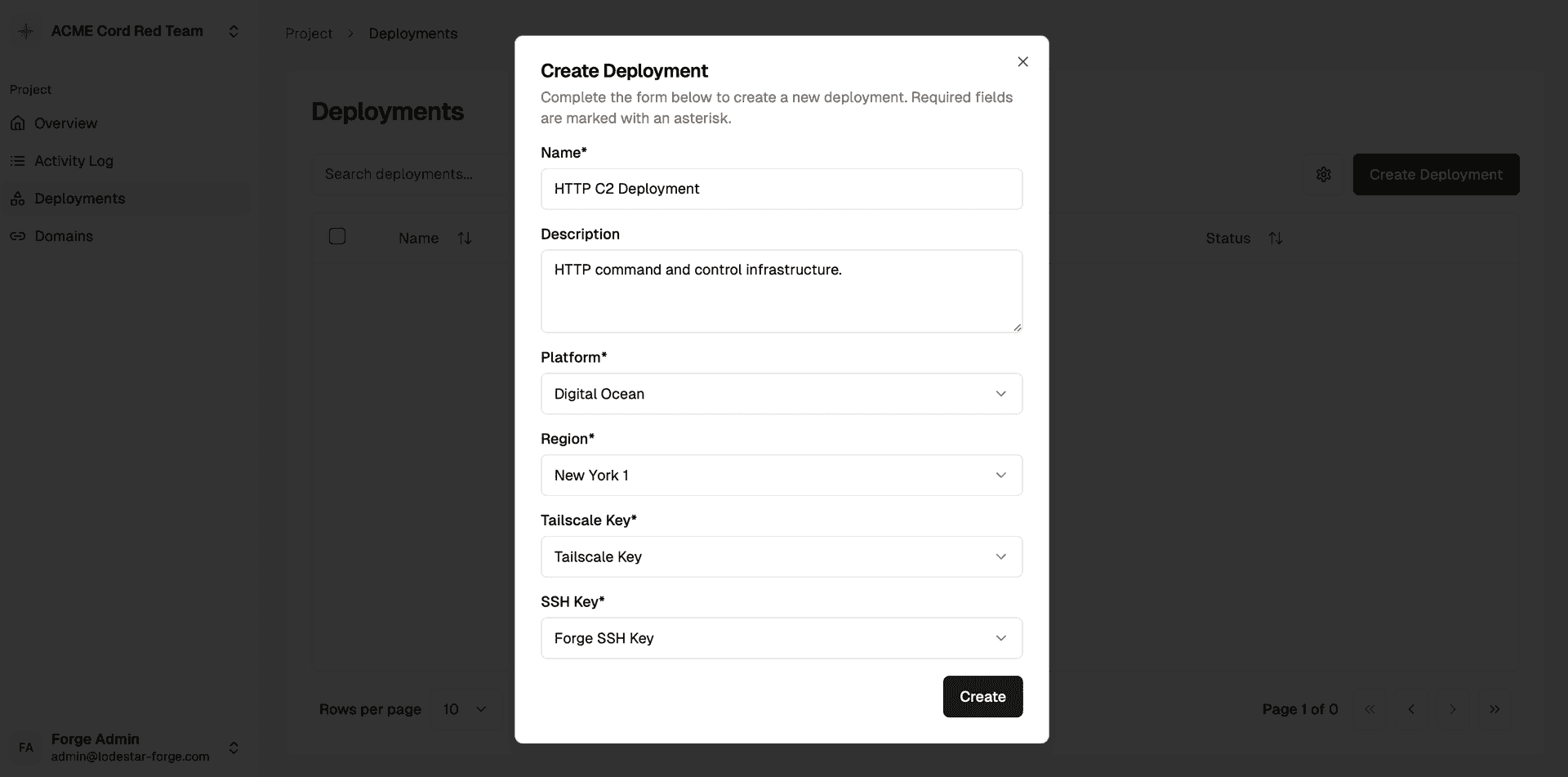Click the Create button in dialog
The height and width of the screenshot is (777, 1568).
click(x=982, y=697)
